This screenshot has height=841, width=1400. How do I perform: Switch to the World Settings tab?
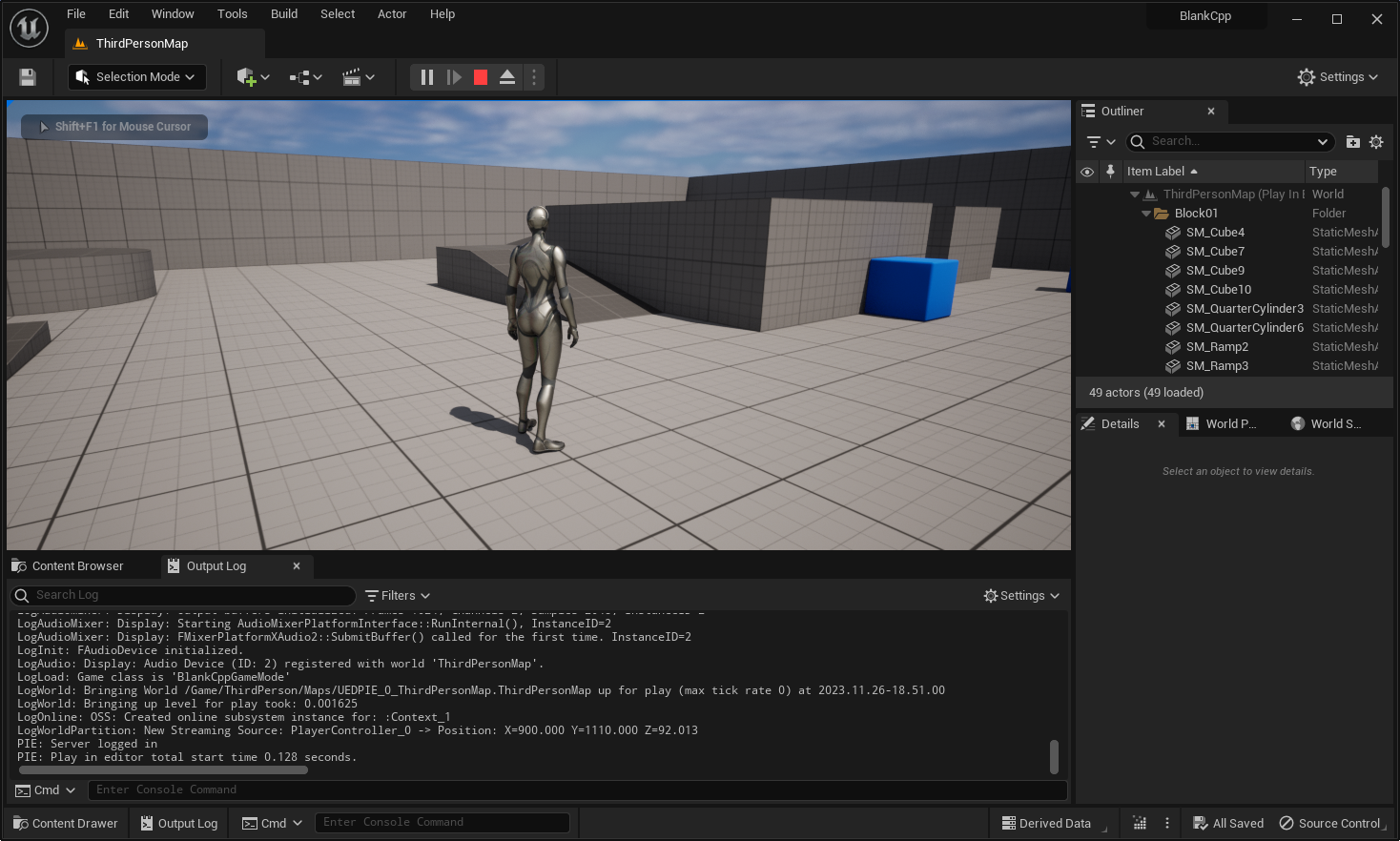1335,424
